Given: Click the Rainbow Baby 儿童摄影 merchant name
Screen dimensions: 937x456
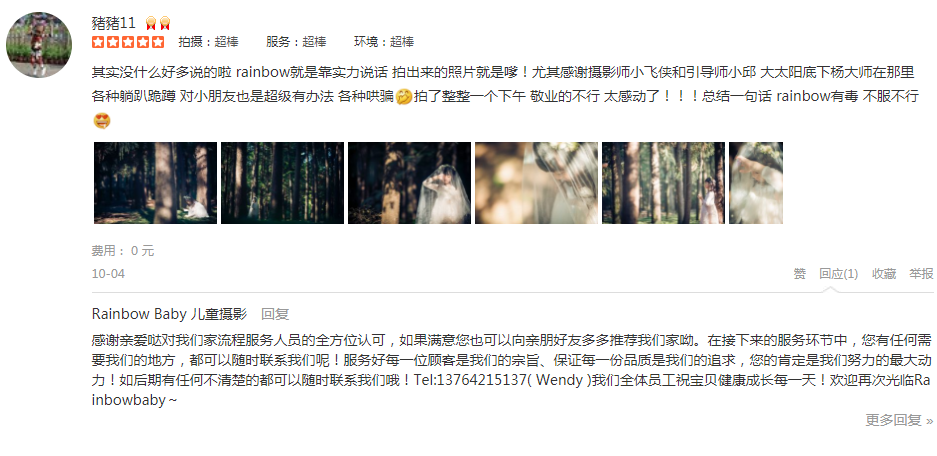Looking at the screenshot, I should pyautogui.click(x=169, y=314).
